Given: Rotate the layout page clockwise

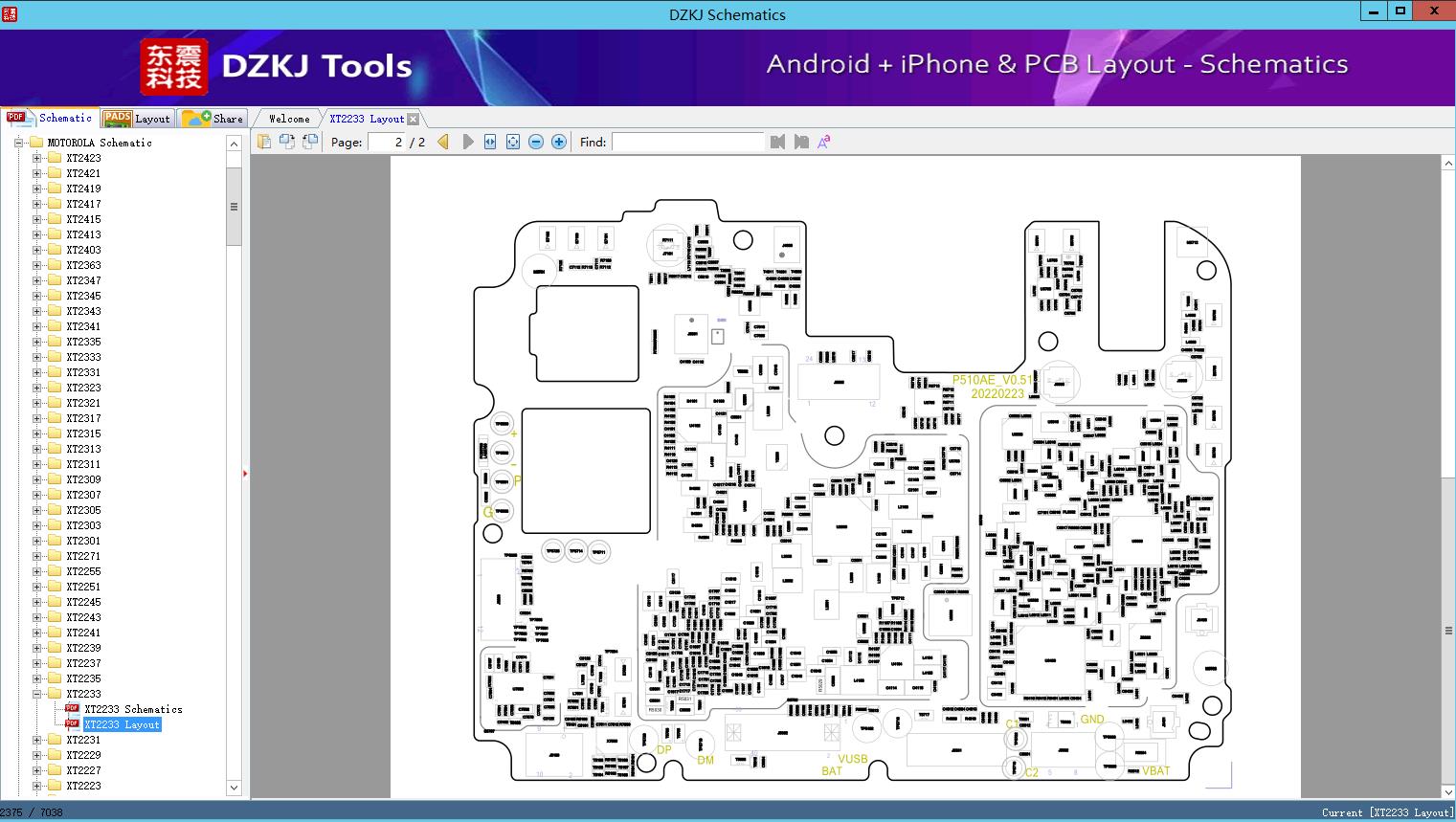Looking at the screenshot, I should point(287,141).
